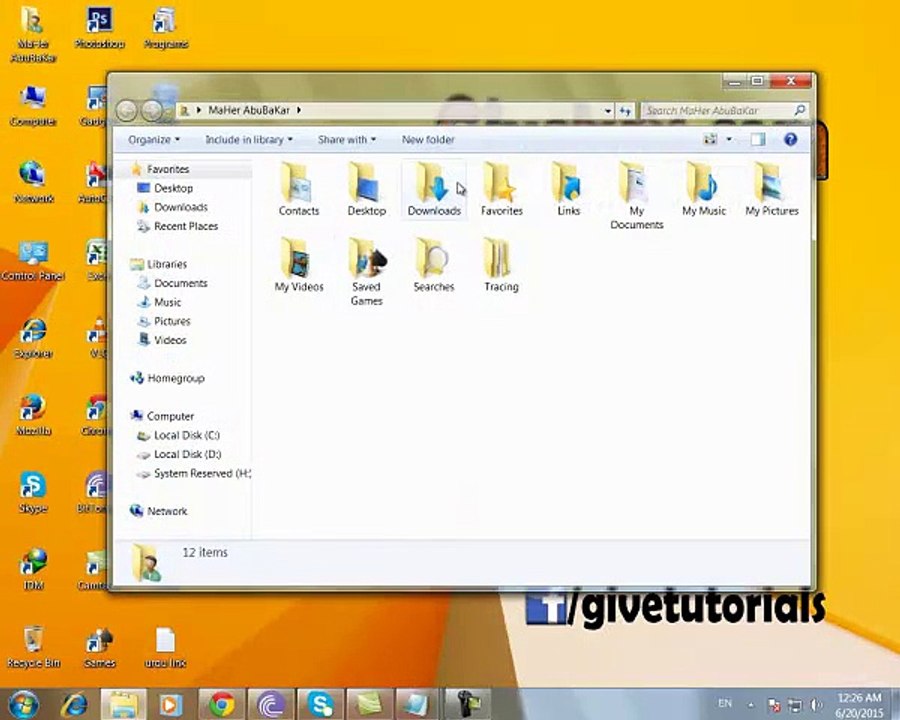
Task: Toggle the preview pane button
Action: click(758, 140)
